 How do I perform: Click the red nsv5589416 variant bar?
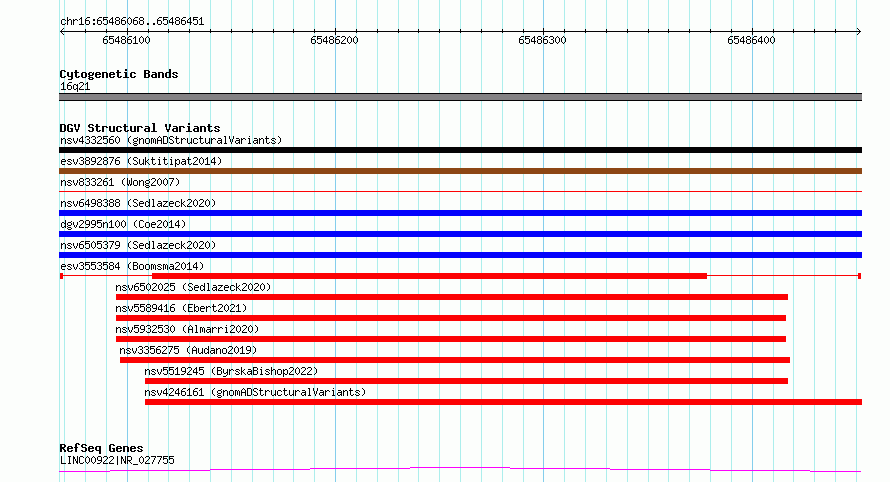tap(451, 318)
